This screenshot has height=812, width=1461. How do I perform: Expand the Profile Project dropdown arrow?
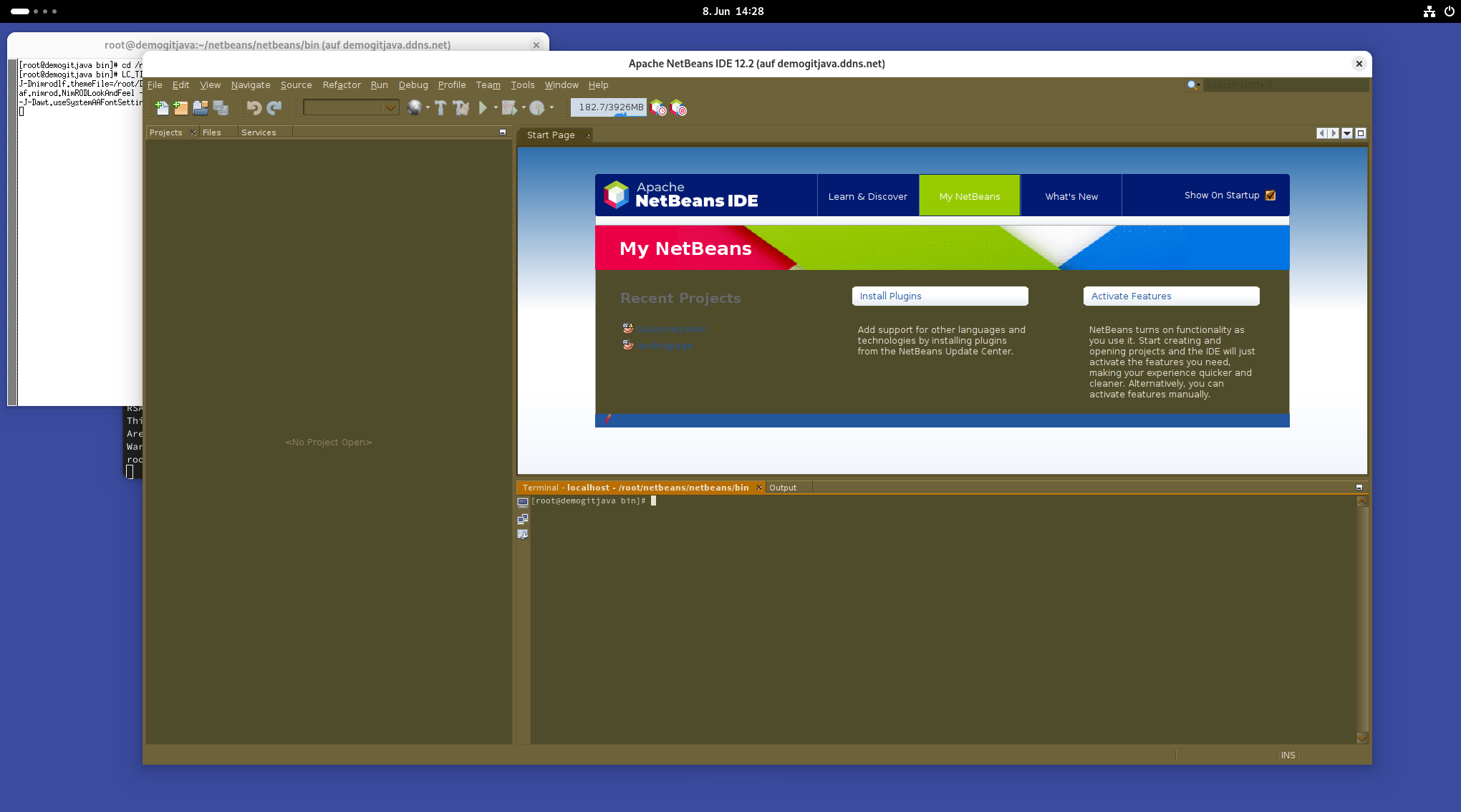click(551, 108)
